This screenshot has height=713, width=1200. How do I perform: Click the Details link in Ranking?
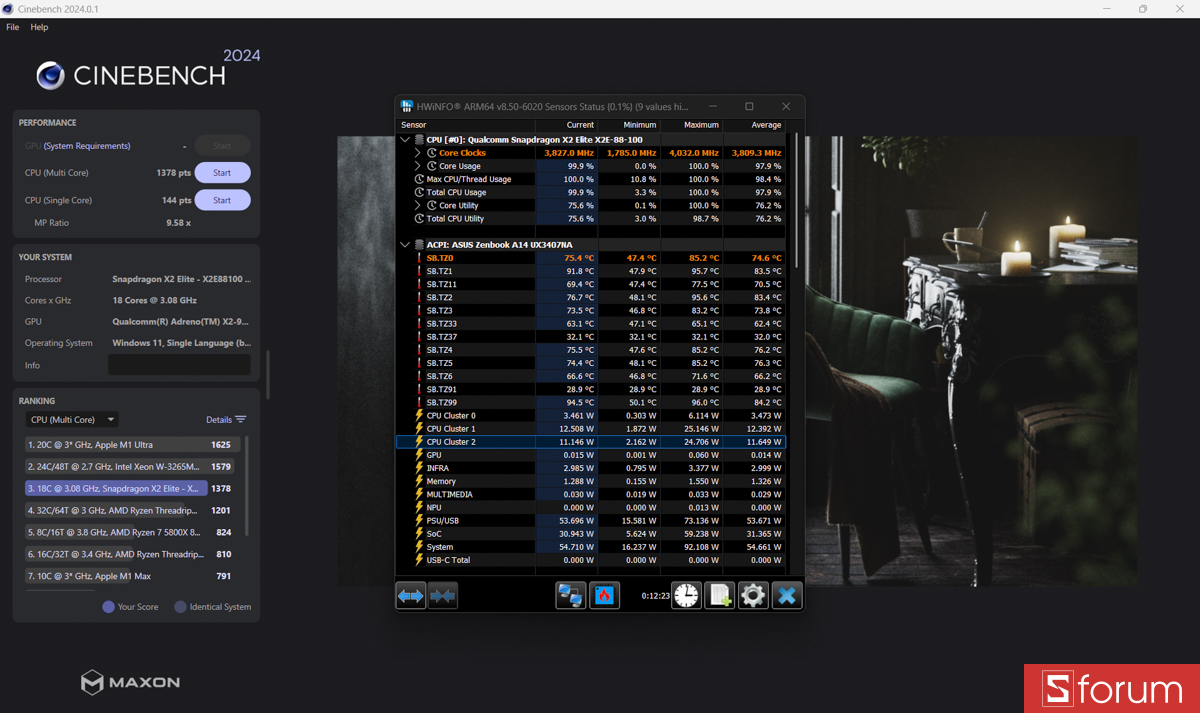point(219,420)
